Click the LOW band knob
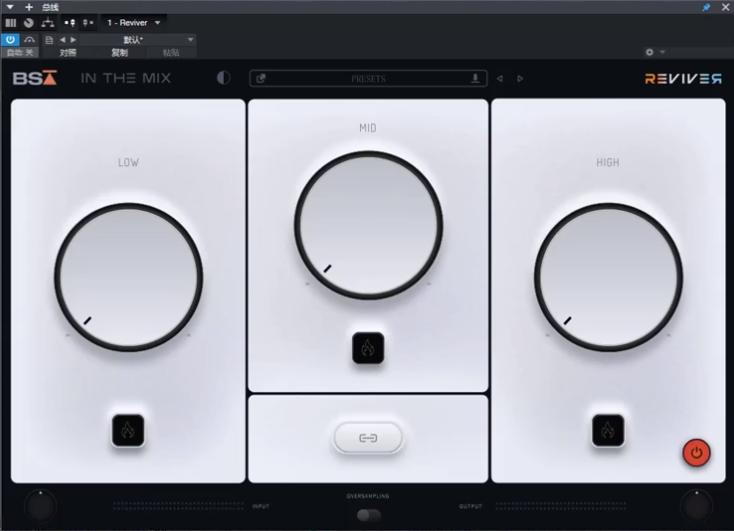The width and height of the screenshot is (734, 531). pos(128,277)
